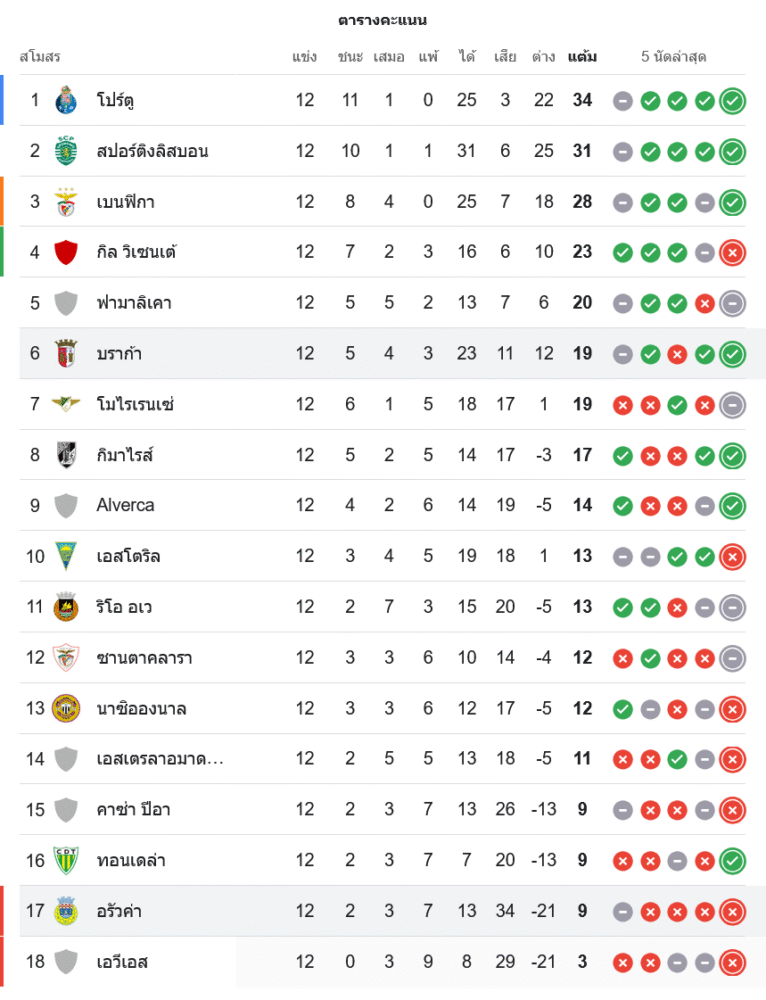Click the แข่ง matches played column header
Image resolution: width=766 pixels, height=1000 pixels.
305,57
